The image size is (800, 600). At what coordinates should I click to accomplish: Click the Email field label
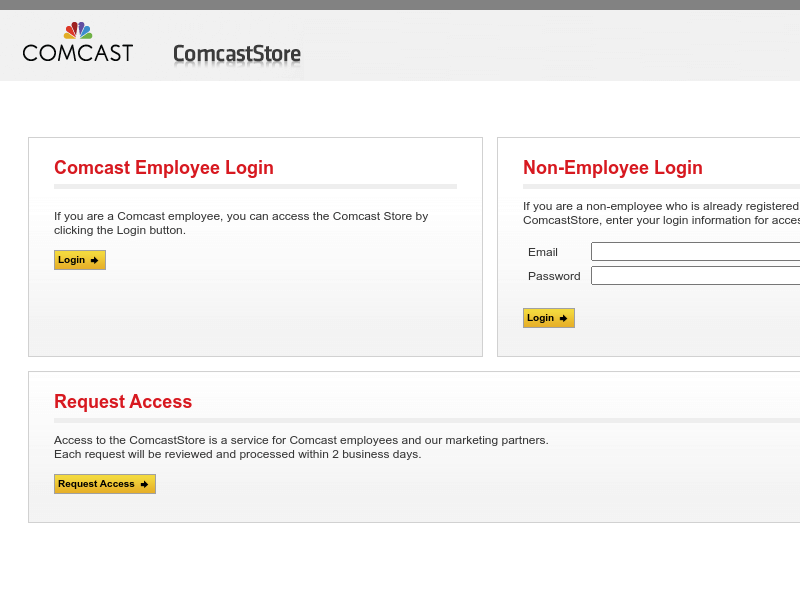coord(543,252)
